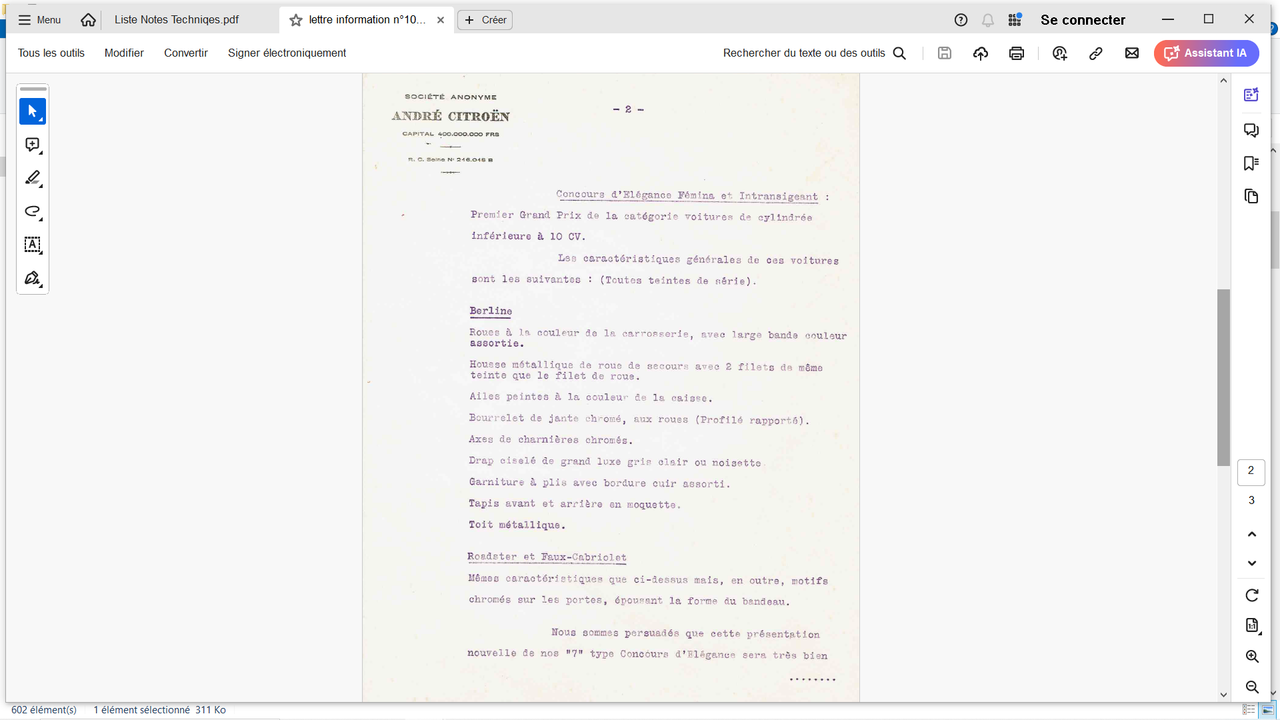Open the Modifier menu
Viewport: 1280px width, 720px height.
124,53
